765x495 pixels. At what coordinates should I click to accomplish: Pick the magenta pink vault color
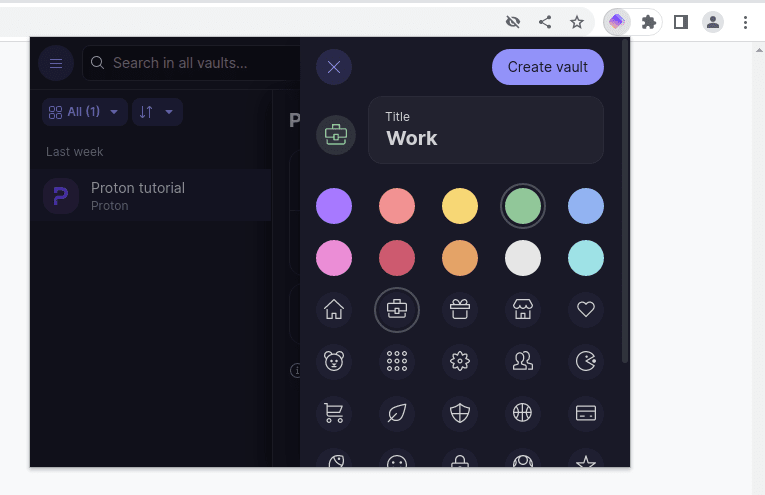click(x=334, y=258)
